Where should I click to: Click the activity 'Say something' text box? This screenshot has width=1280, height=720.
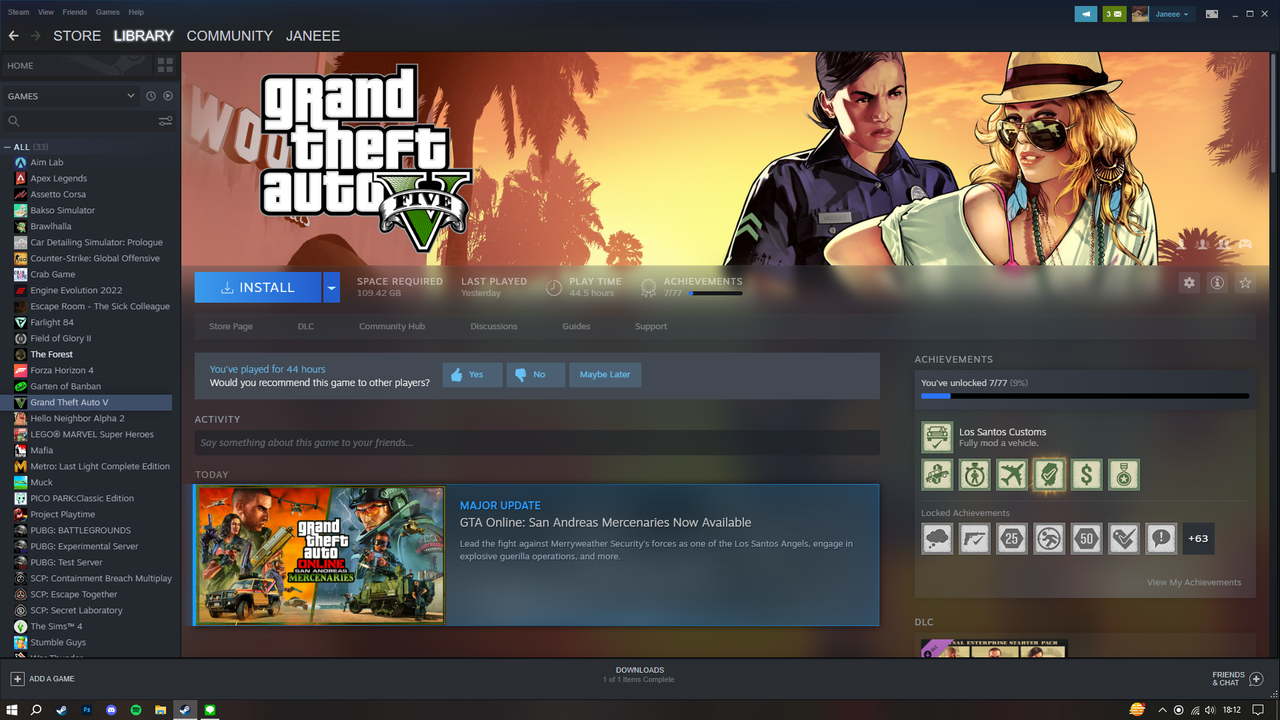537,443
